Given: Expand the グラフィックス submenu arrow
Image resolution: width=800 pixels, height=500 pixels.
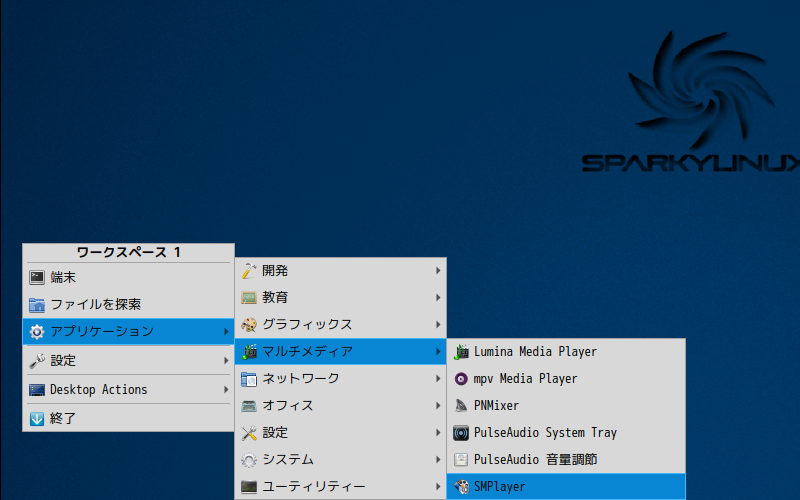Looking at the screenshot, I should tap(438, 325).
